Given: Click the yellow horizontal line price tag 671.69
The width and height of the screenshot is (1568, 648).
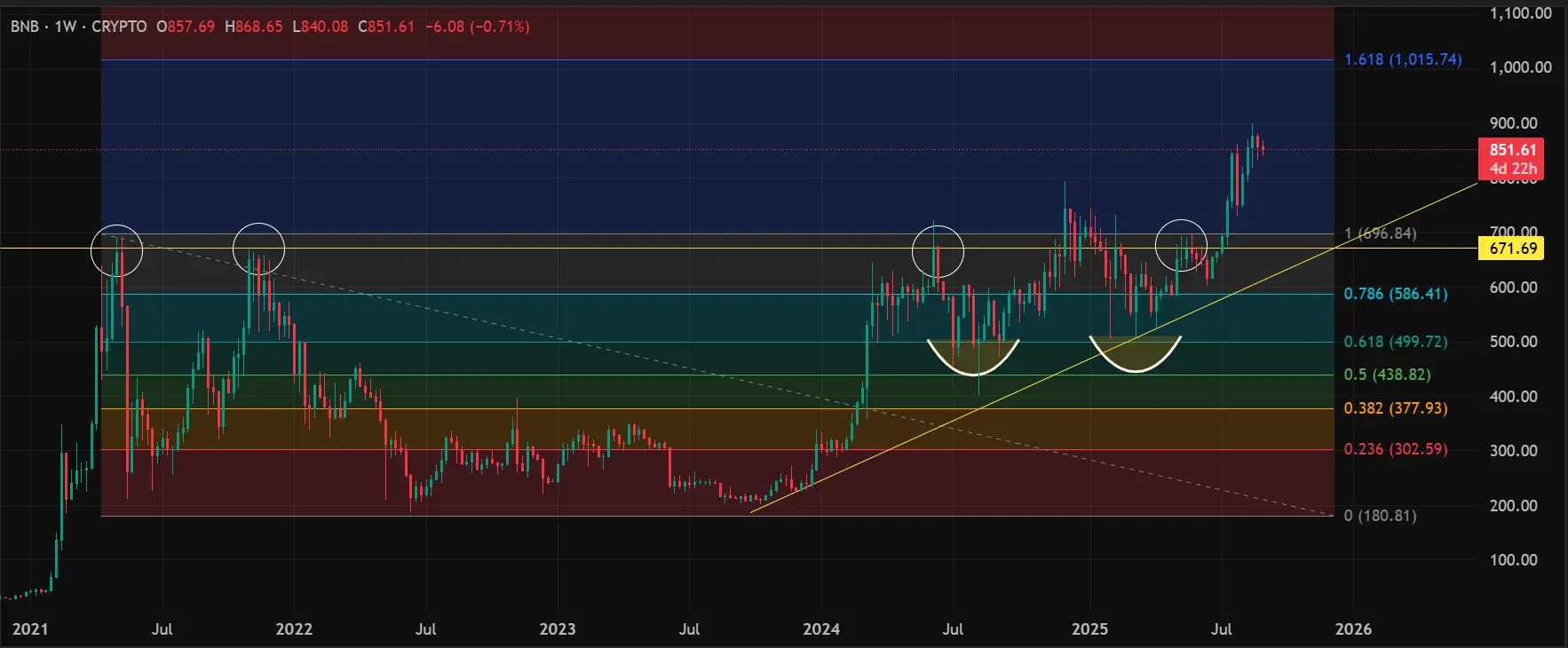Looking at the screenshot, I should pos(1511,249).
